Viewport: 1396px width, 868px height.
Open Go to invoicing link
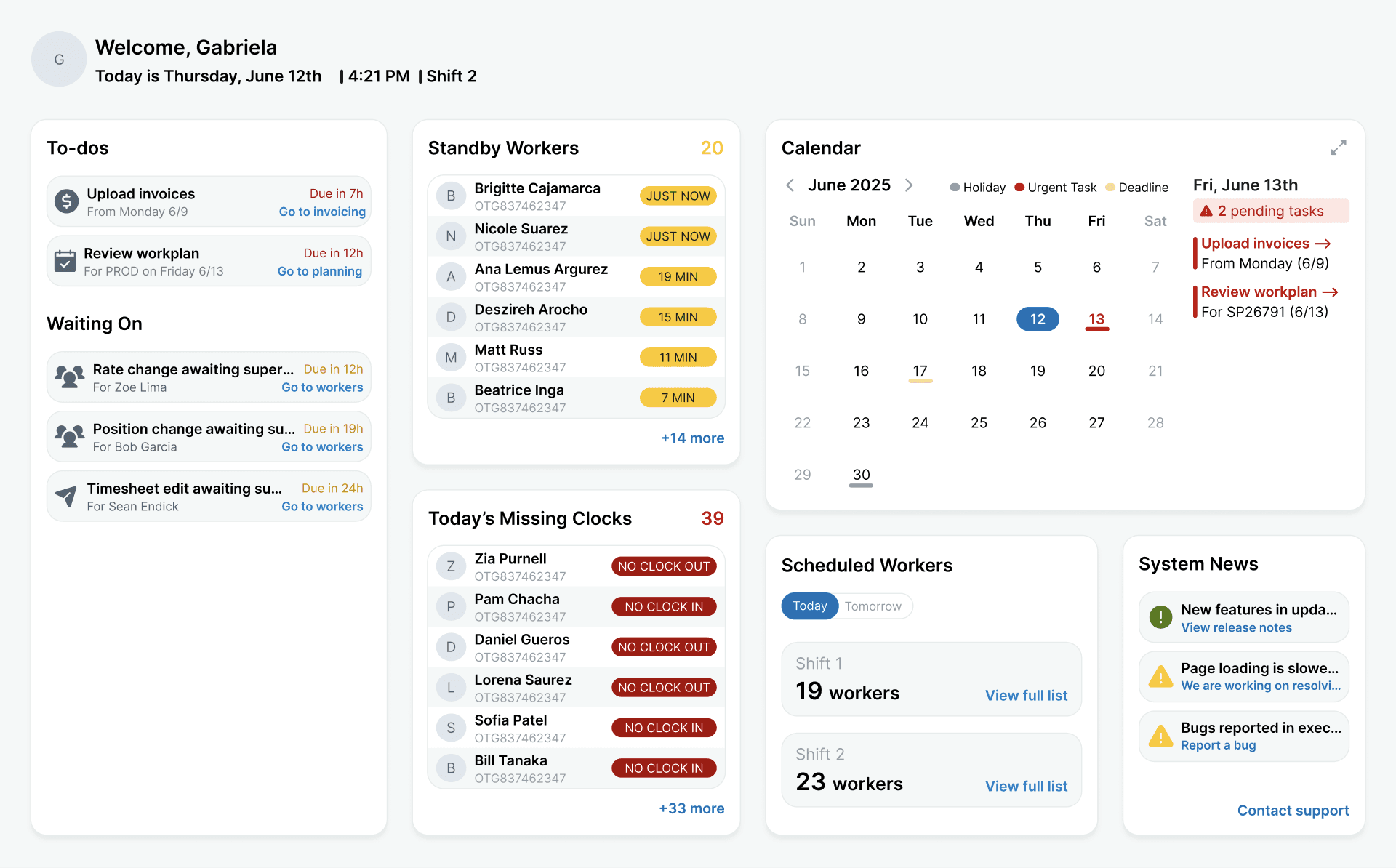click(x=321, y=212)
